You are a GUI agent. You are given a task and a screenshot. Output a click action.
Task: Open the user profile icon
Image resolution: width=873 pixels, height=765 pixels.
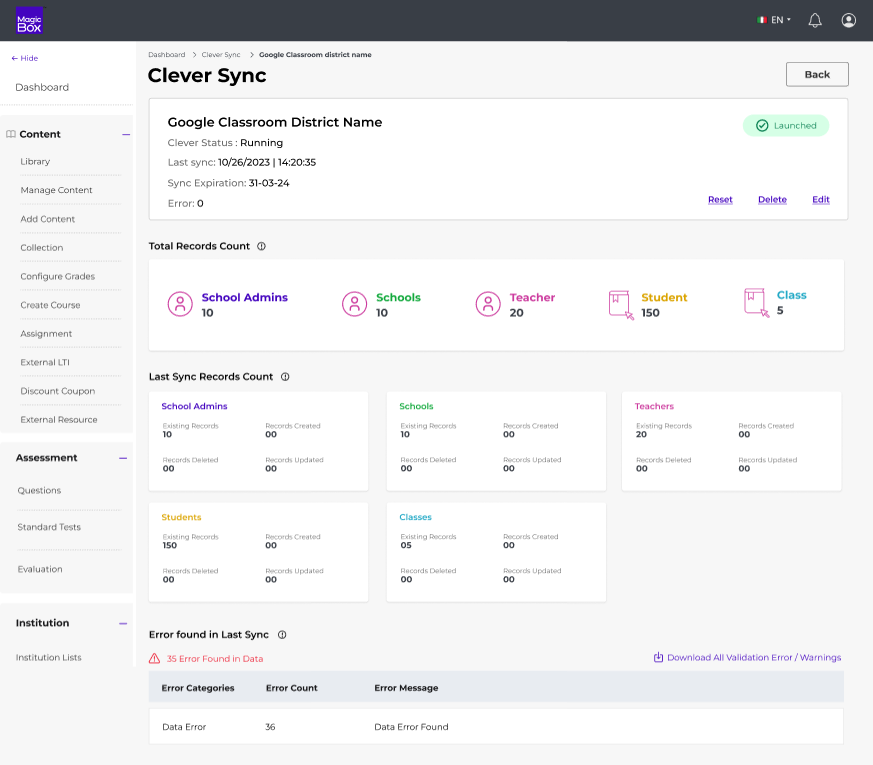pos(849,21)
